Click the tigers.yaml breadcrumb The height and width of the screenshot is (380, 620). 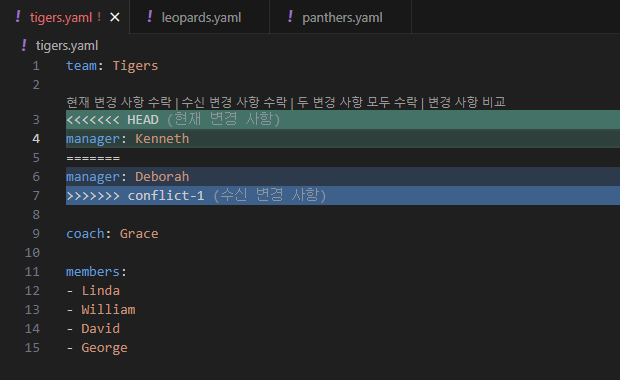67,45
